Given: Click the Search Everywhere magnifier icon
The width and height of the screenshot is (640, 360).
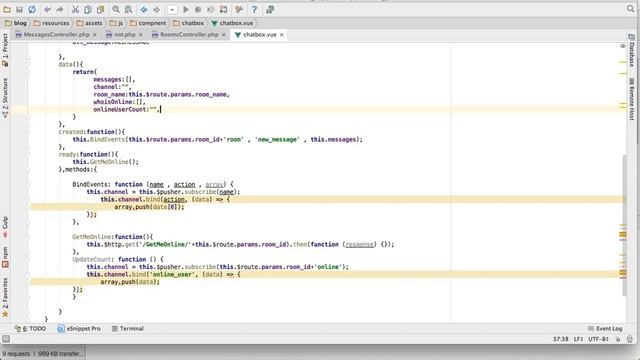Looking at the screenshot, I should pyautogui.click(x=630, y=9).
